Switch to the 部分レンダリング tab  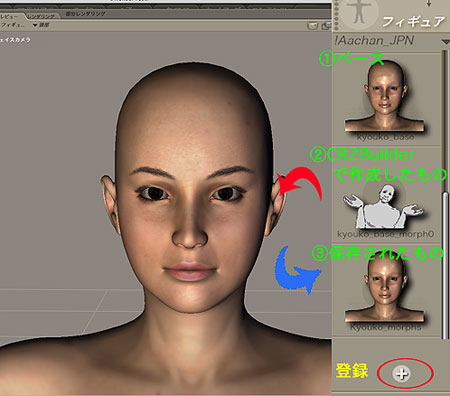tap(85, 14)
